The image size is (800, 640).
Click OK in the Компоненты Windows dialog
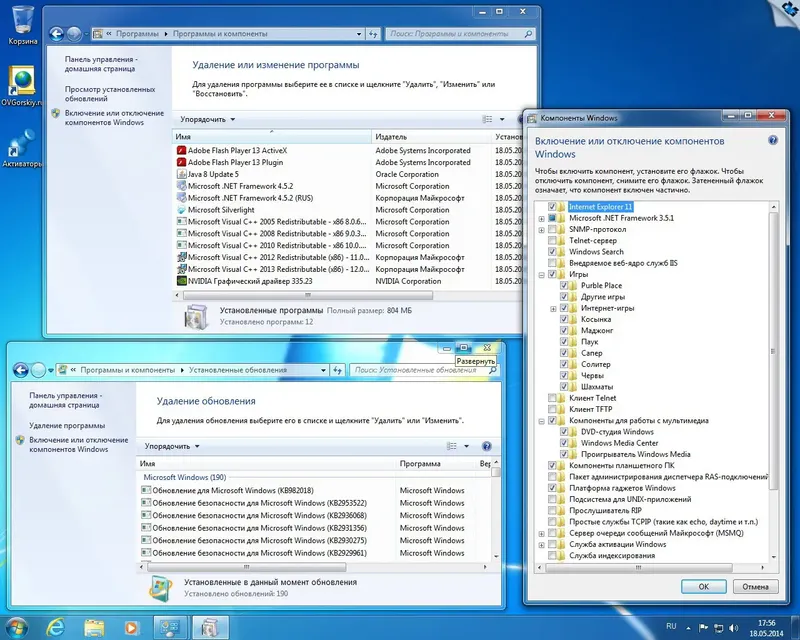coord(704,586)
